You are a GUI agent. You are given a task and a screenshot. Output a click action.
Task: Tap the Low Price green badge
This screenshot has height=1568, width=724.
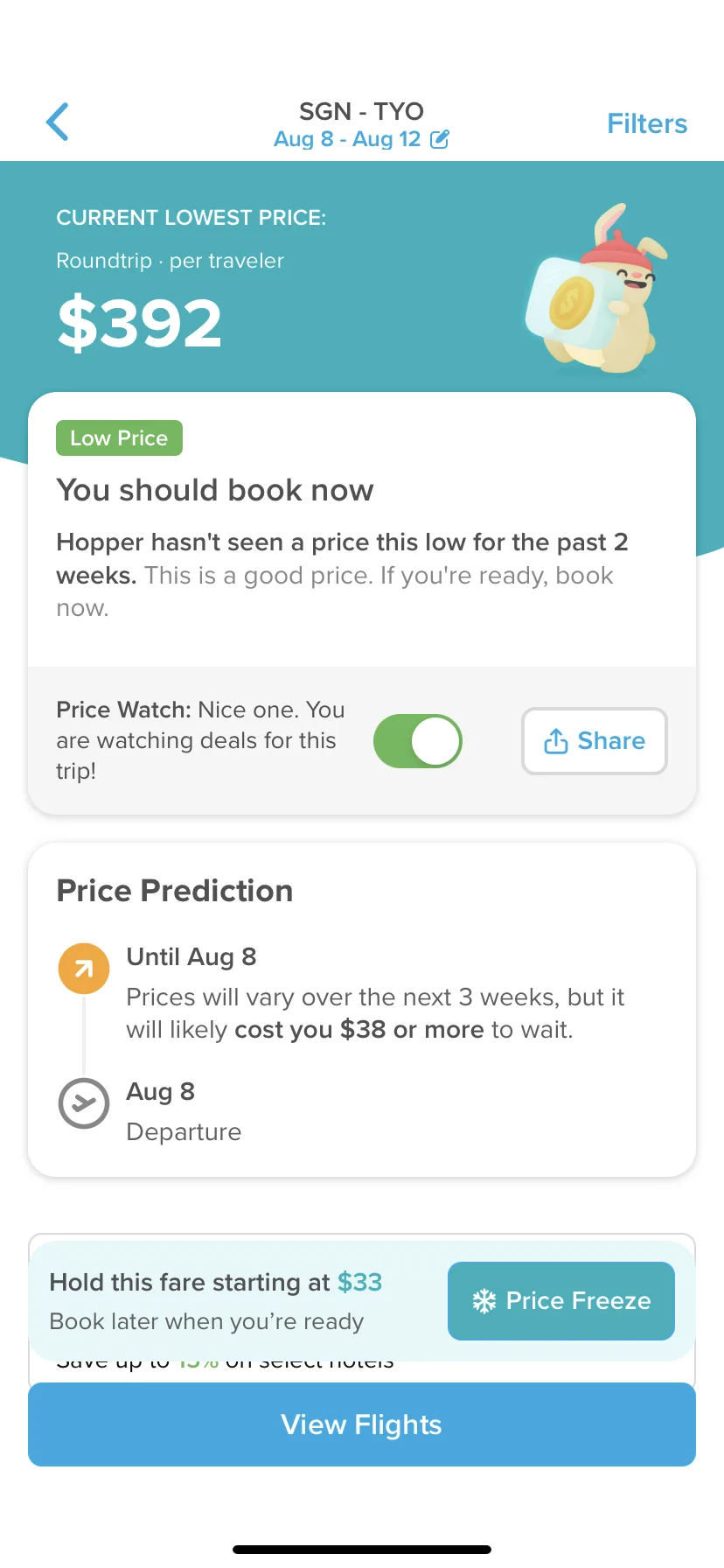pos(119,437)
